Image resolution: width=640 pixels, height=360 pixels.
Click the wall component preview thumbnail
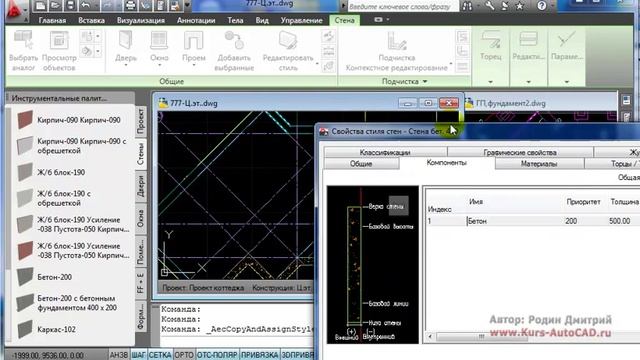[x=373, y=264]
